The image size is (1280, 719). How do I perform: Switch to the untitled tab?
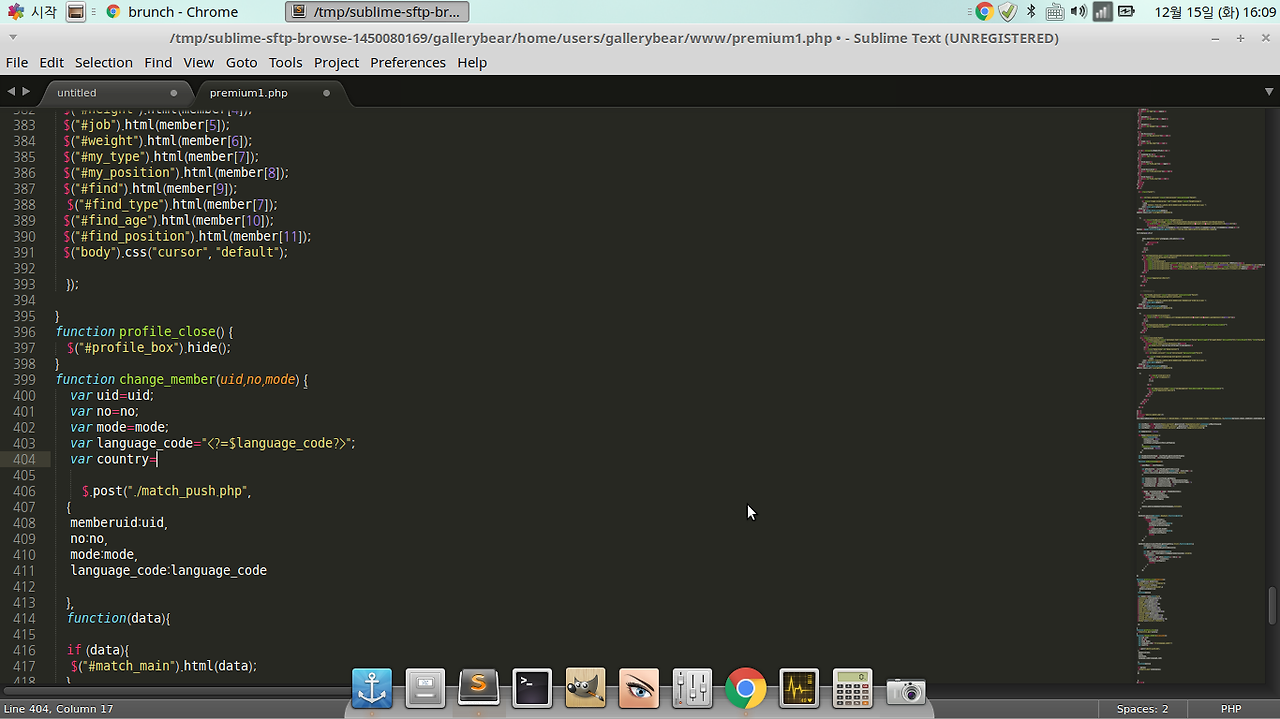77,92
